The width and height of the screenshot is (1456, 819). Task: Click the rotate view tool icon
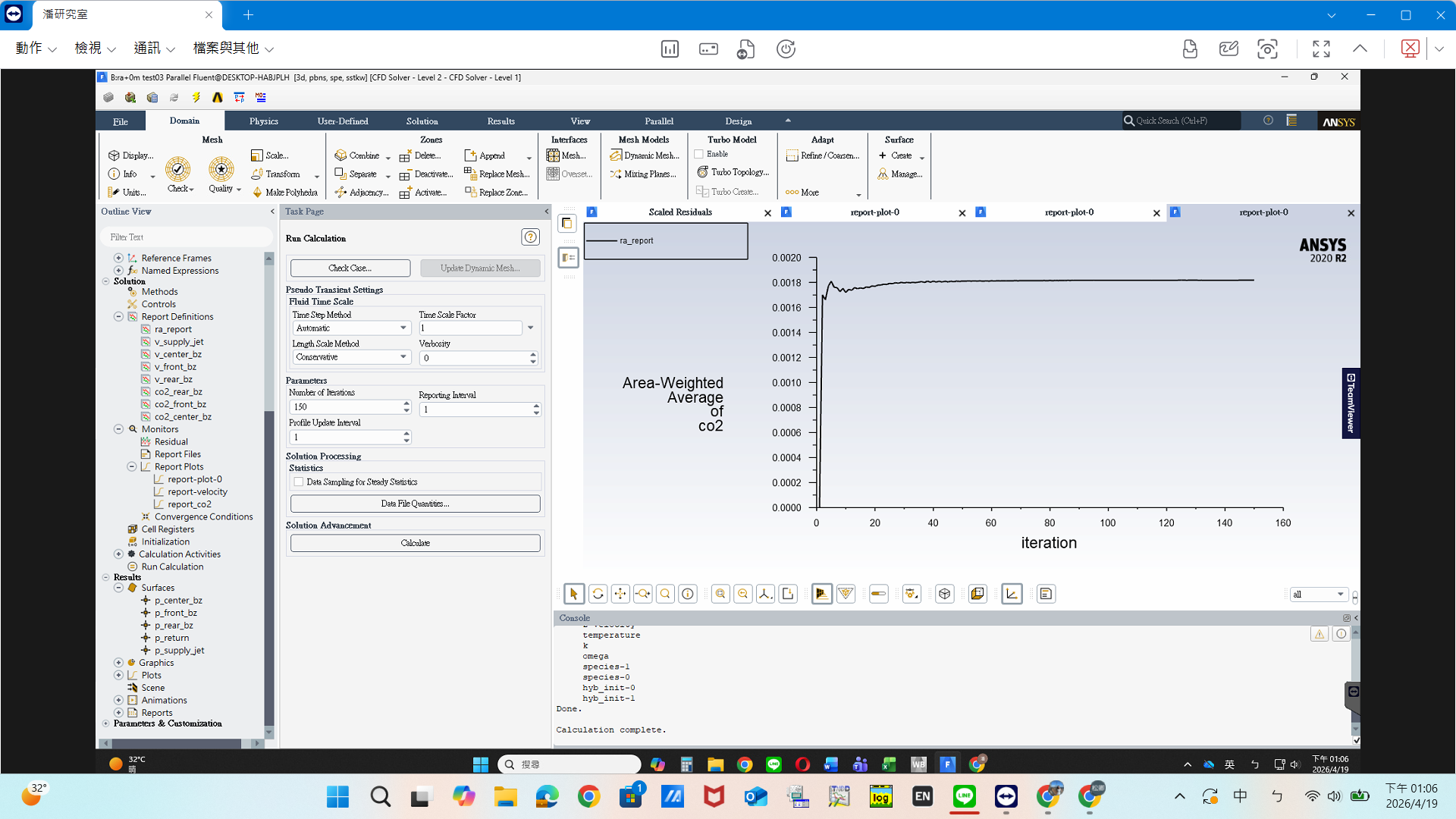tap(598, 594)
